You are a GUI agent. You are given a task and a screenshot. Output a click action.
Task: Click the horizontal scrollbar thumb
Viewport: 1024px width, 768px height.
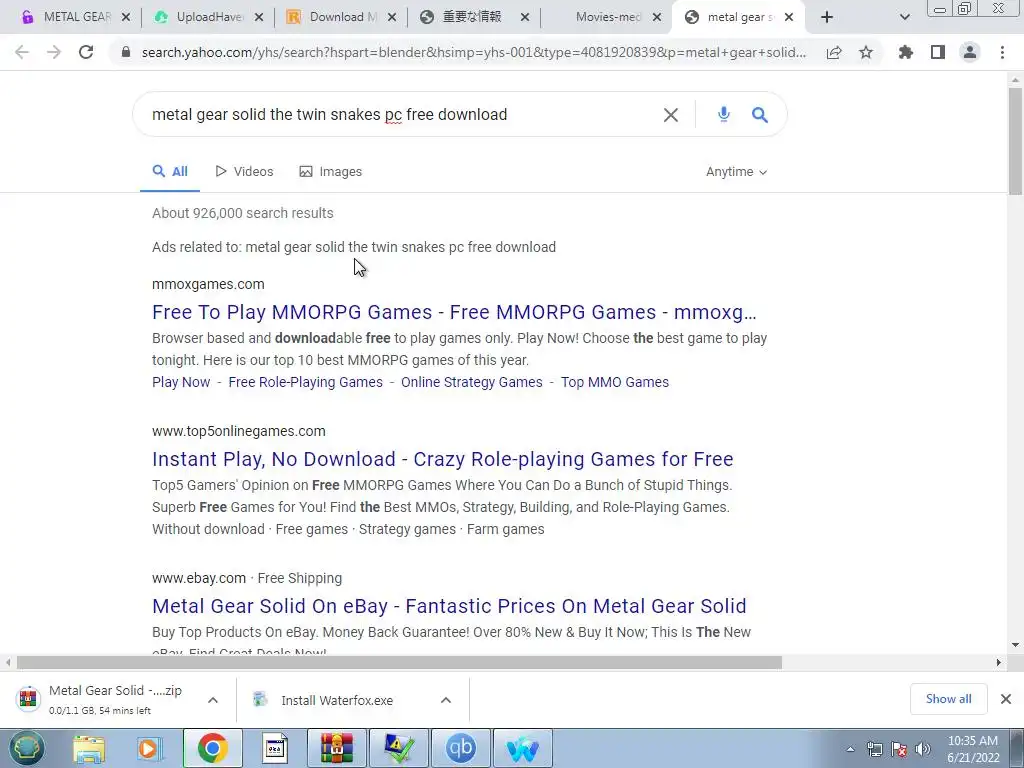pyautogui.click(x=399, y=662)
